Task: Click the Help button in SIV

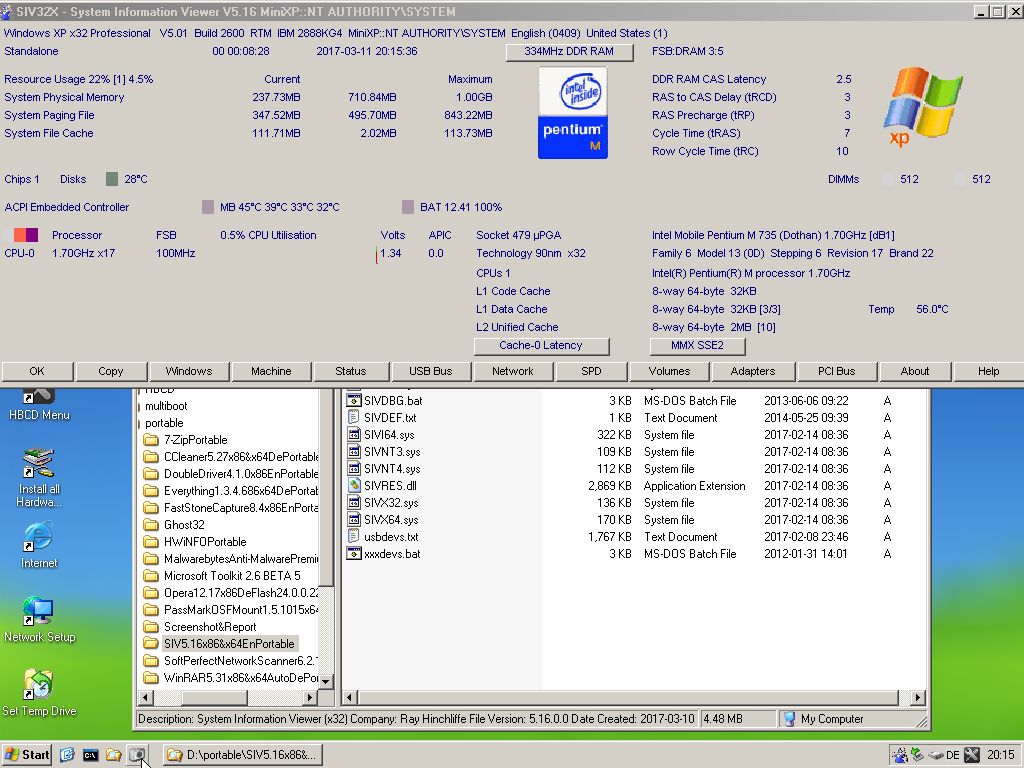Action: click(x=989, y=371)
